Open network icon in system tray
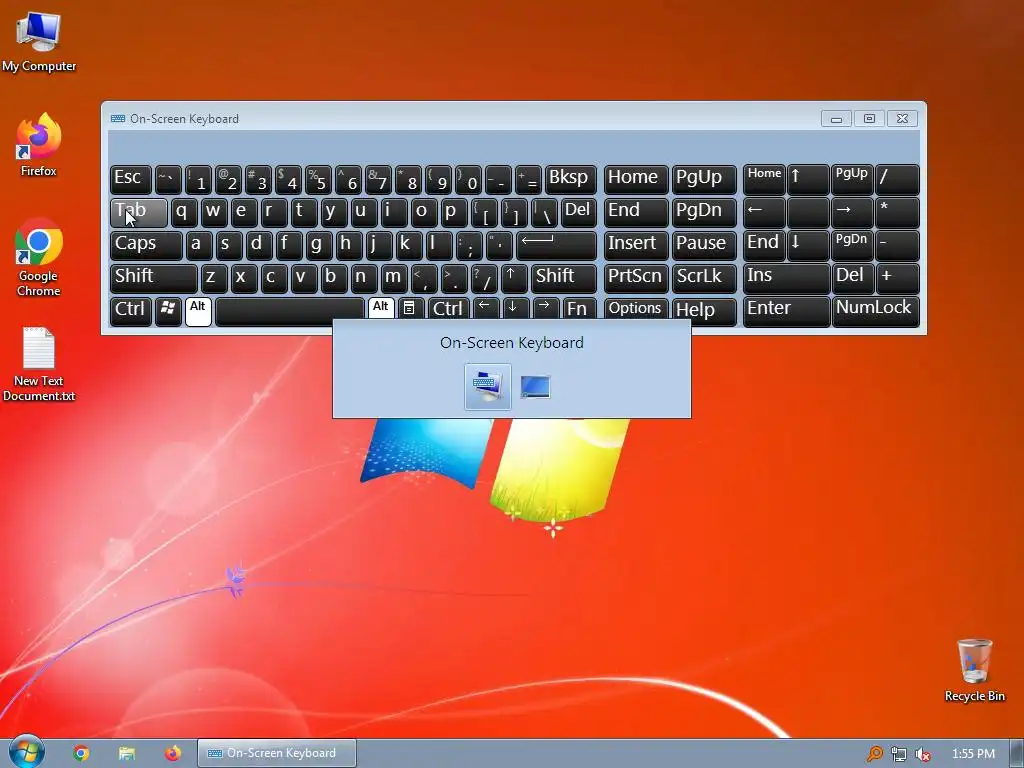The image size is (1024, 768). pyautogui.click(x=899, y=754)
